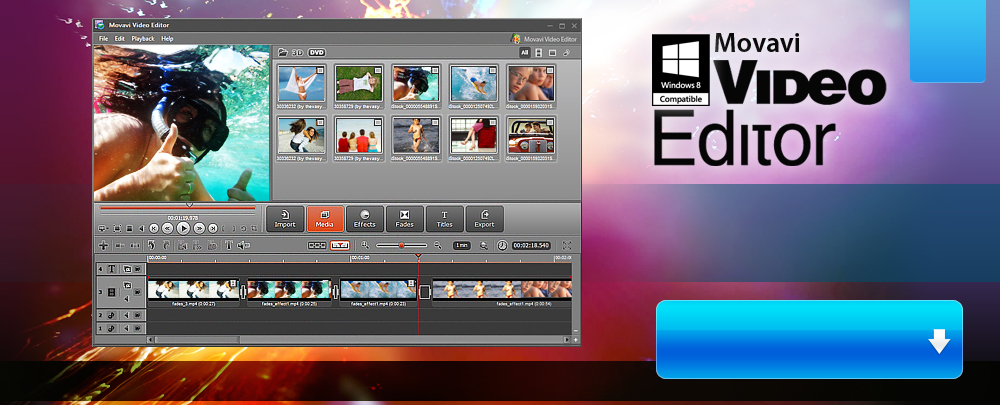Image resolution: width=1000 pixels, height=405 pixels.
Task: Click the red playhead marker on ruler
Action: [418, 256]
